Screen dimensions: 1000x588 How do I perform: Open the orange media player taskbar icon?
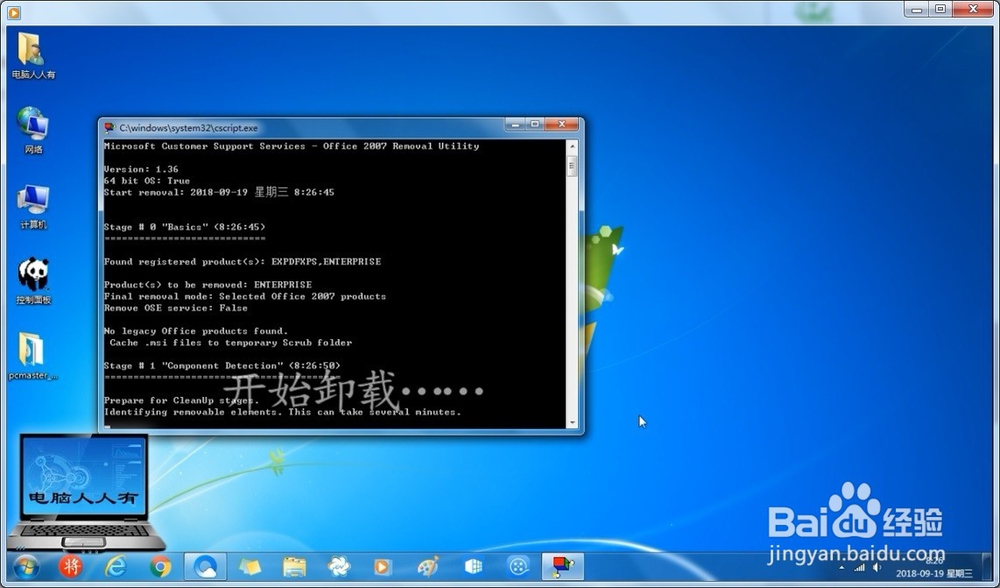(x=383, y=566)
